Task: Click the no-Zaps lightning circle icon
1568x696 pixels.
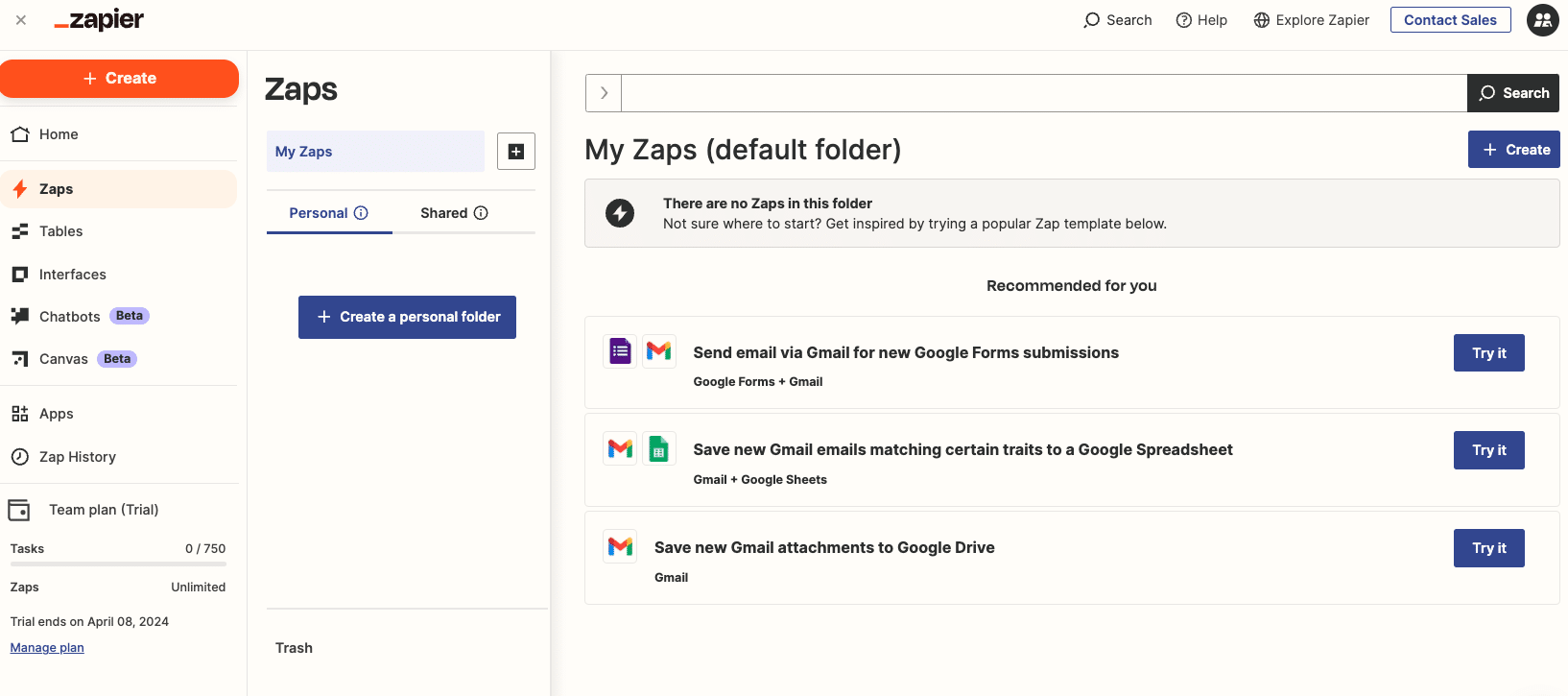Action: (620, 213)
